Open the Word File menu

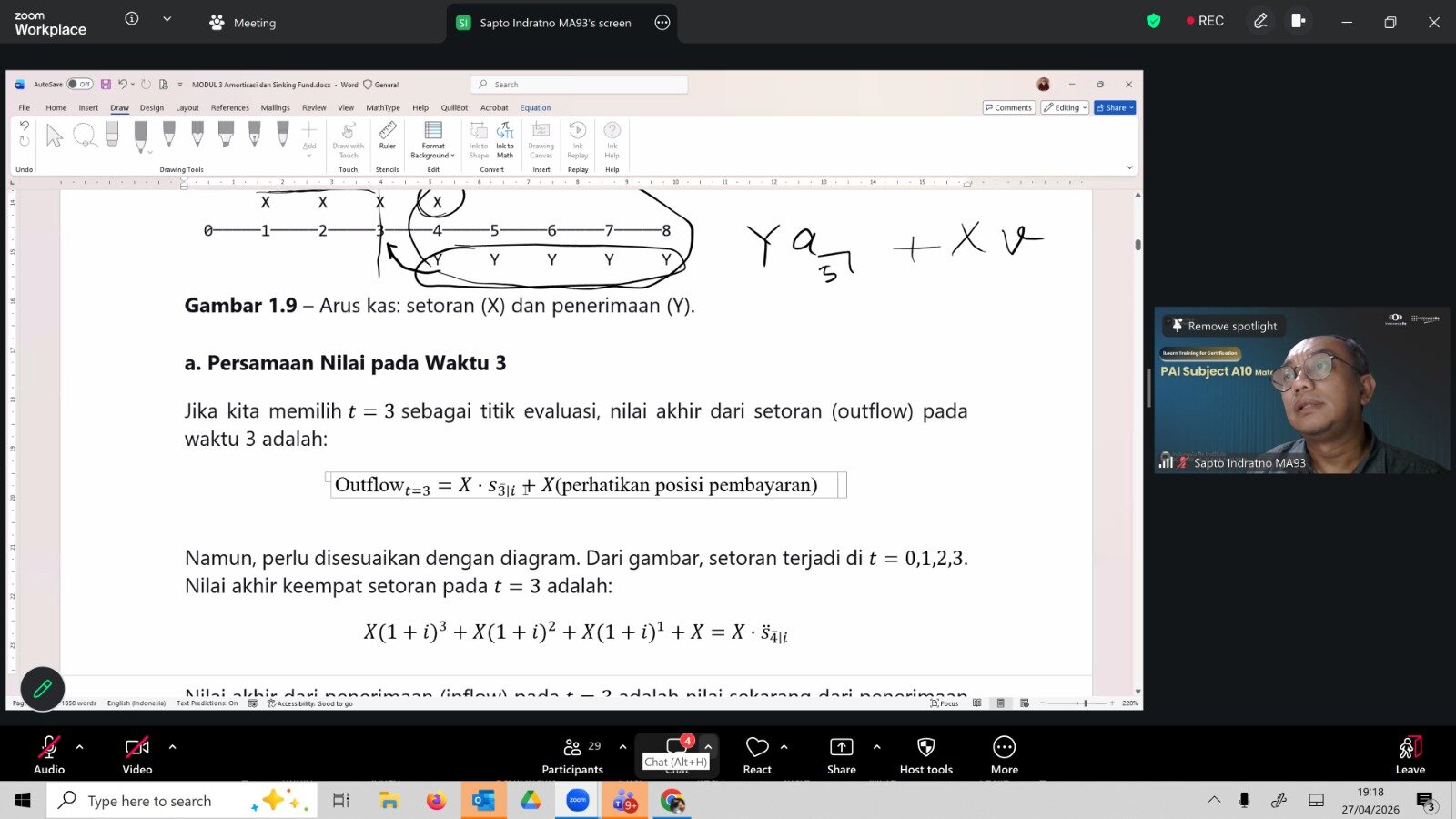coord(25,108)
